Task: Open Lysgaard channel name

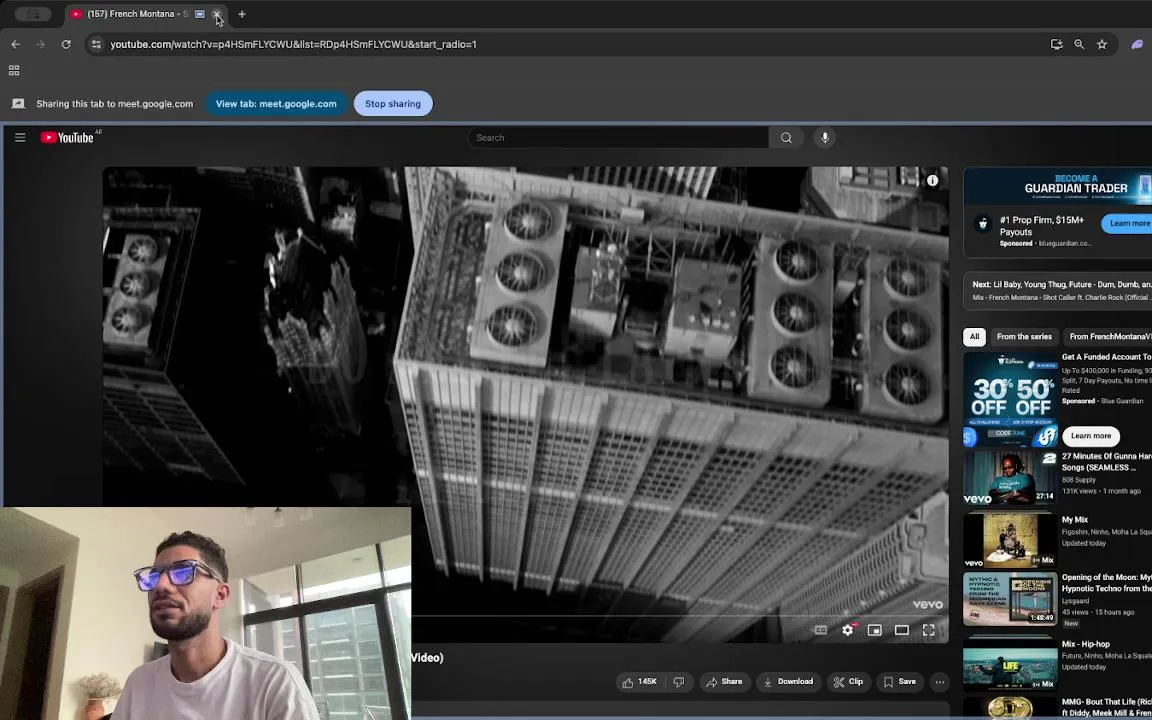Action: [1076, 601]
